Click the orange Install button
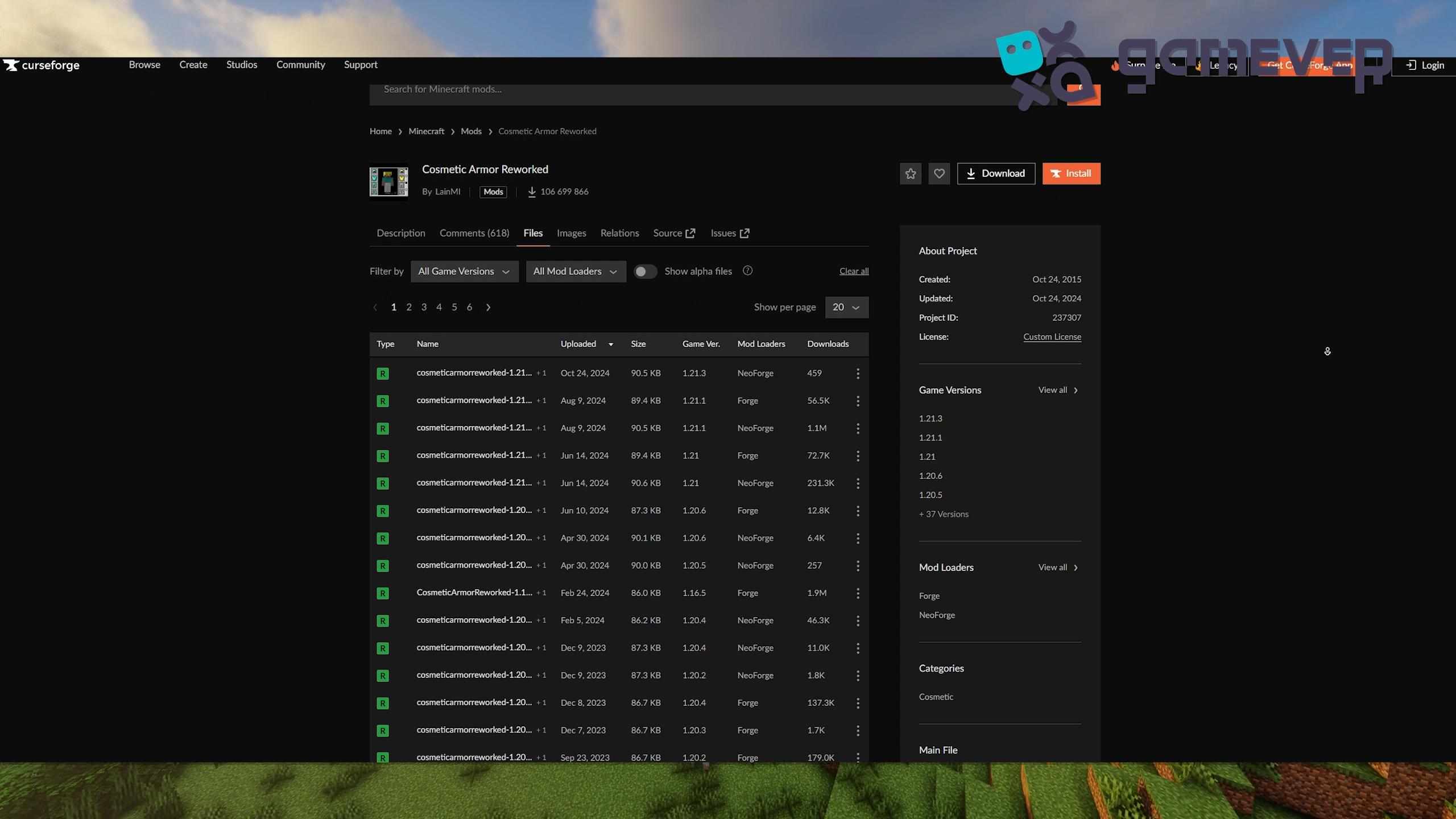Screen dimensions: 1456x819 [1071, 173]
